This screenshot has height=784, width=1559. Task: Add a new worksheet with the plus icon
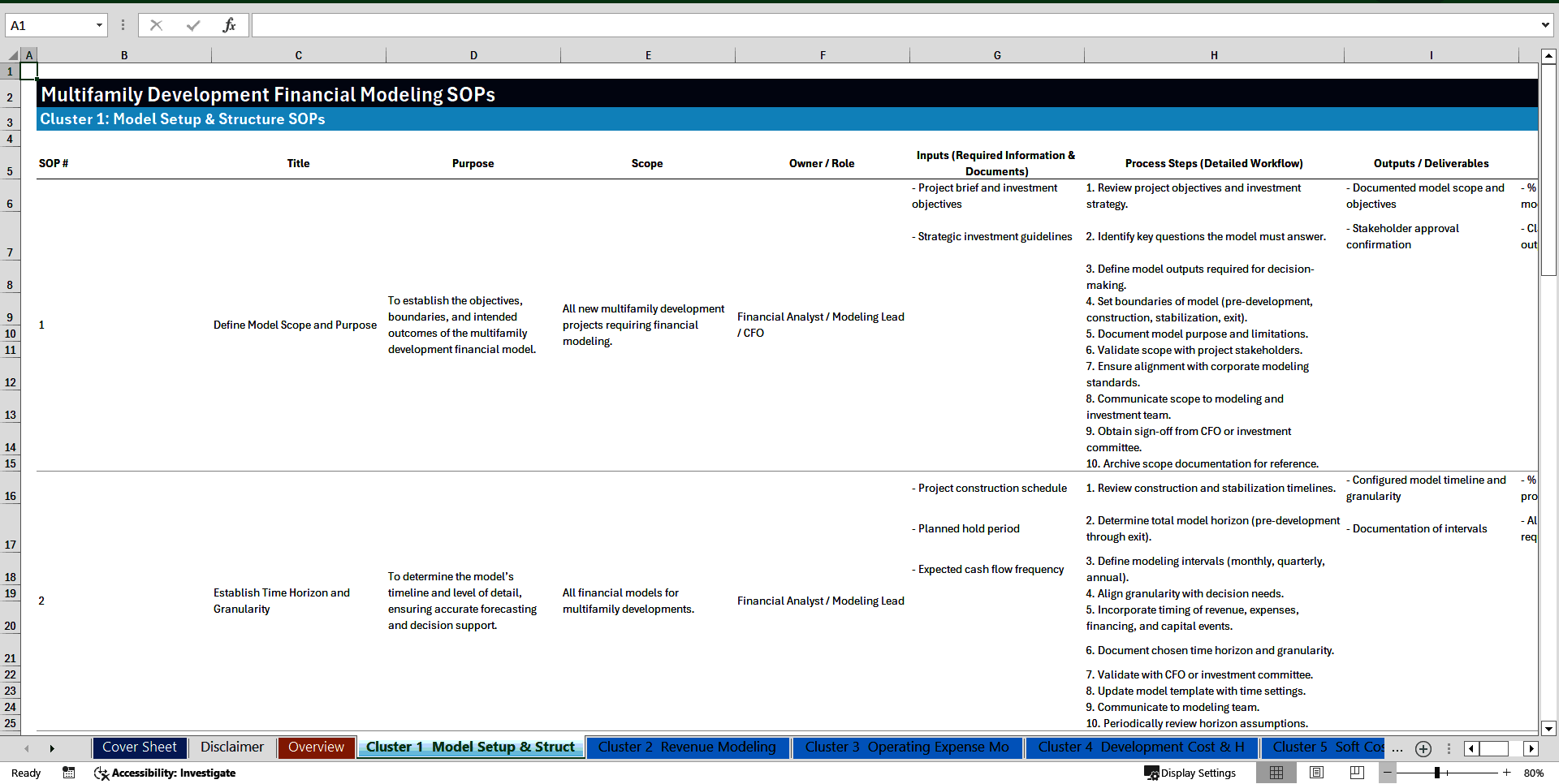point(1423,748)
